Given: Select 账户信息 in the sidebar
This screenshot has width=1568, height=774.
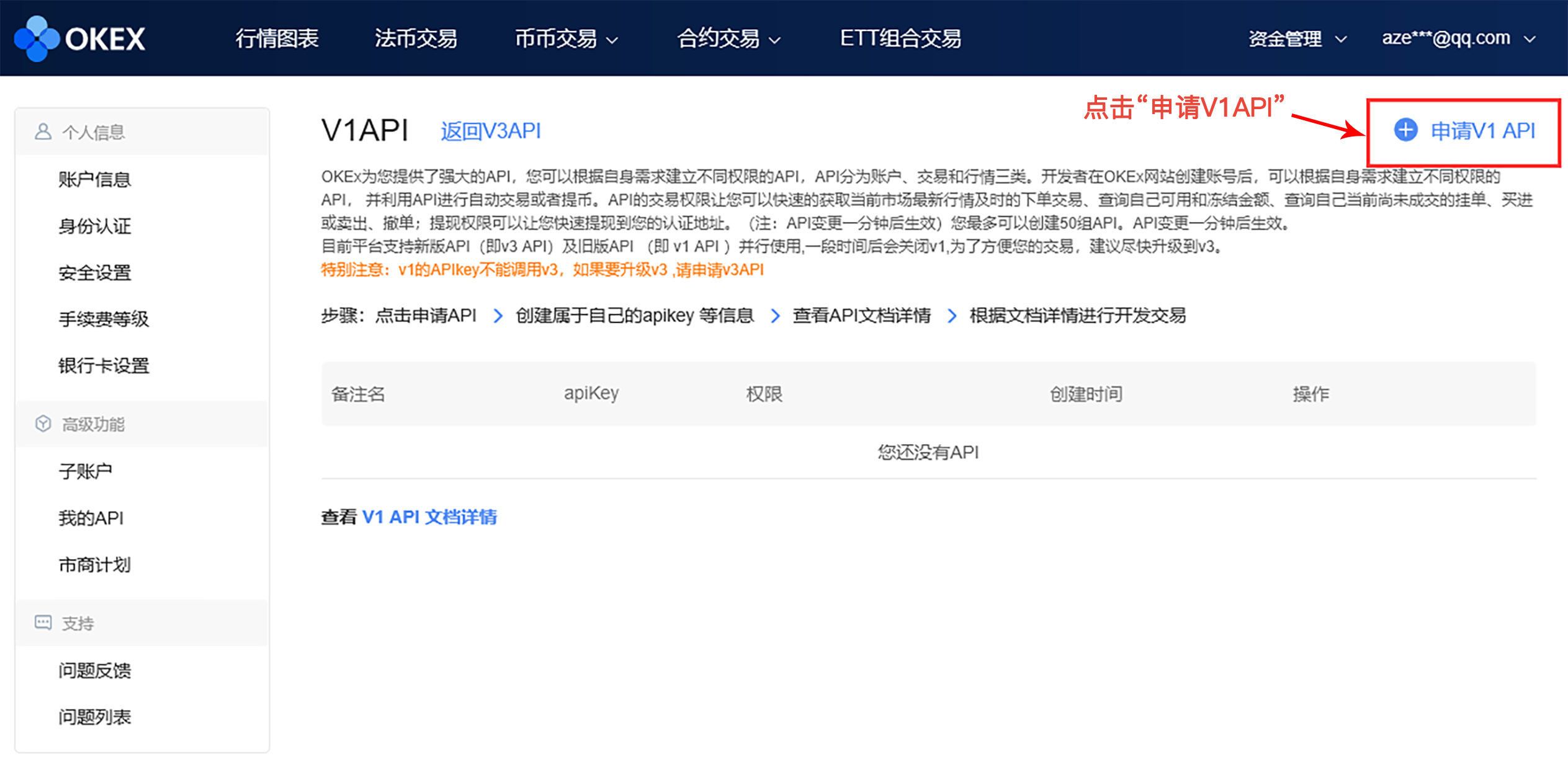Looking at the screenshot, I should click(x=95, y=179).
